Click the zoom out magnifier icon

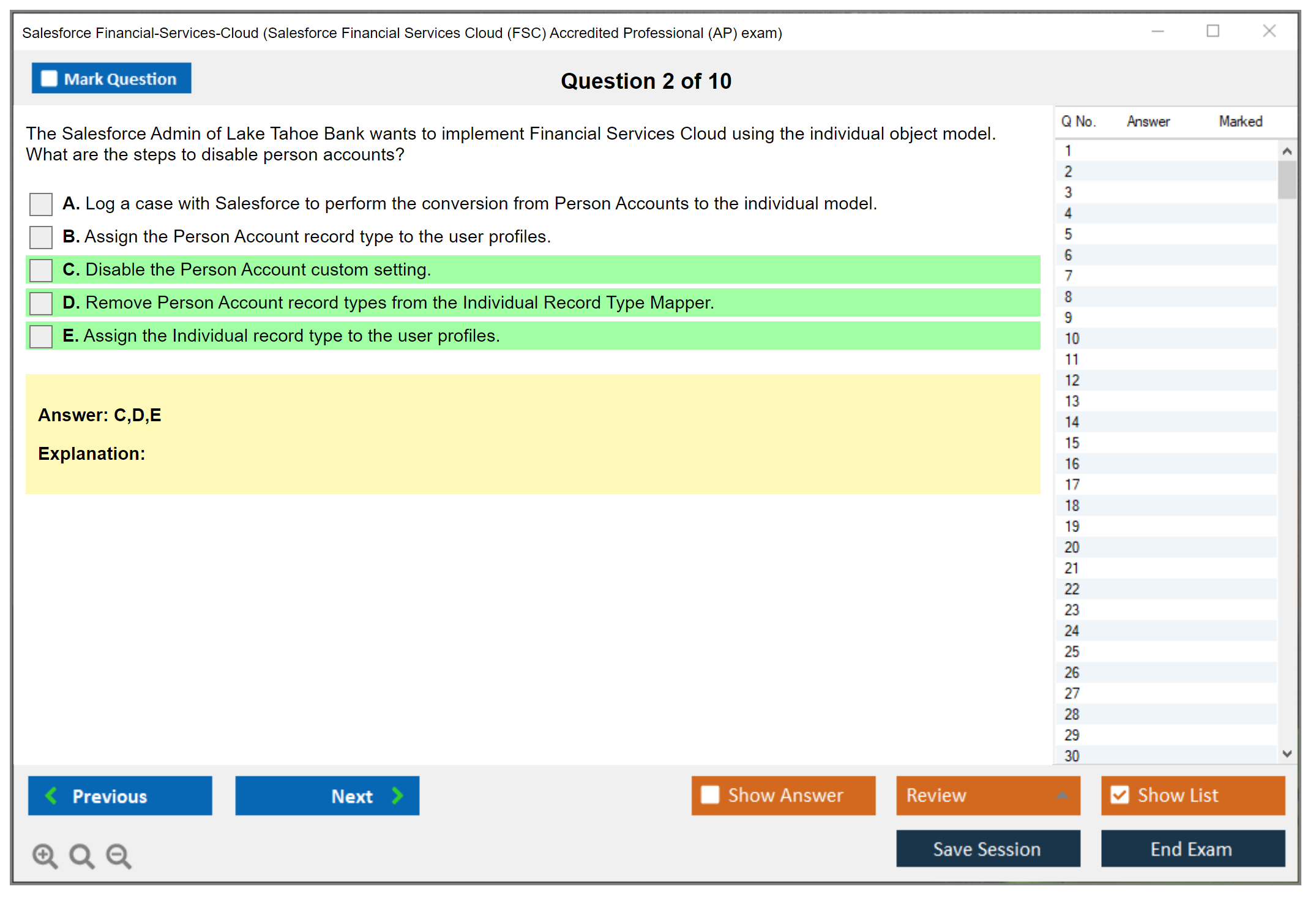coord(118,855)
